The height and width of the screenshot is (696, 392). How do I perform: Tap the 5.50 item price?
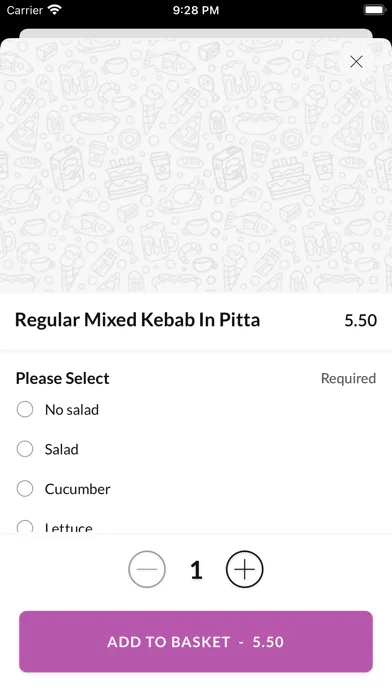[360, 320]
